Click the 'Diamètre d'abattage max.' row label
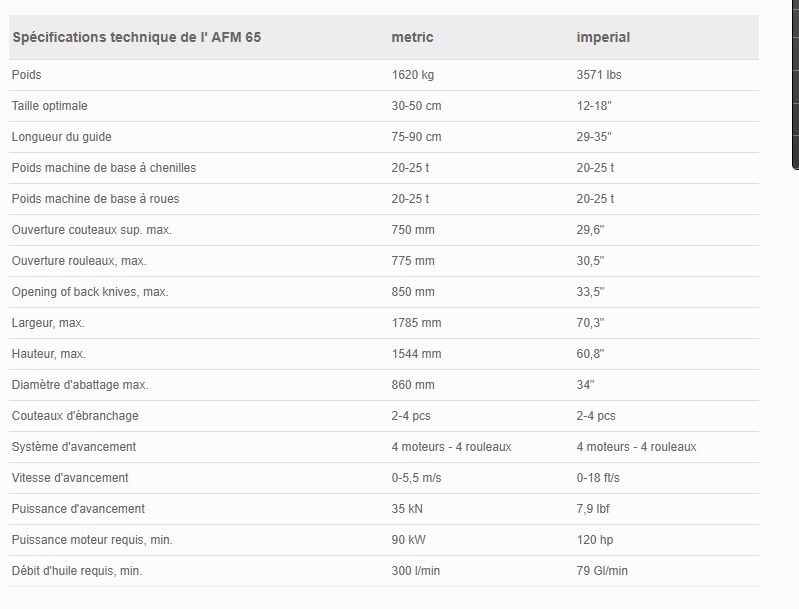This screenshot has height=609, width=799. pyautogui.click(x=80, y=385)
